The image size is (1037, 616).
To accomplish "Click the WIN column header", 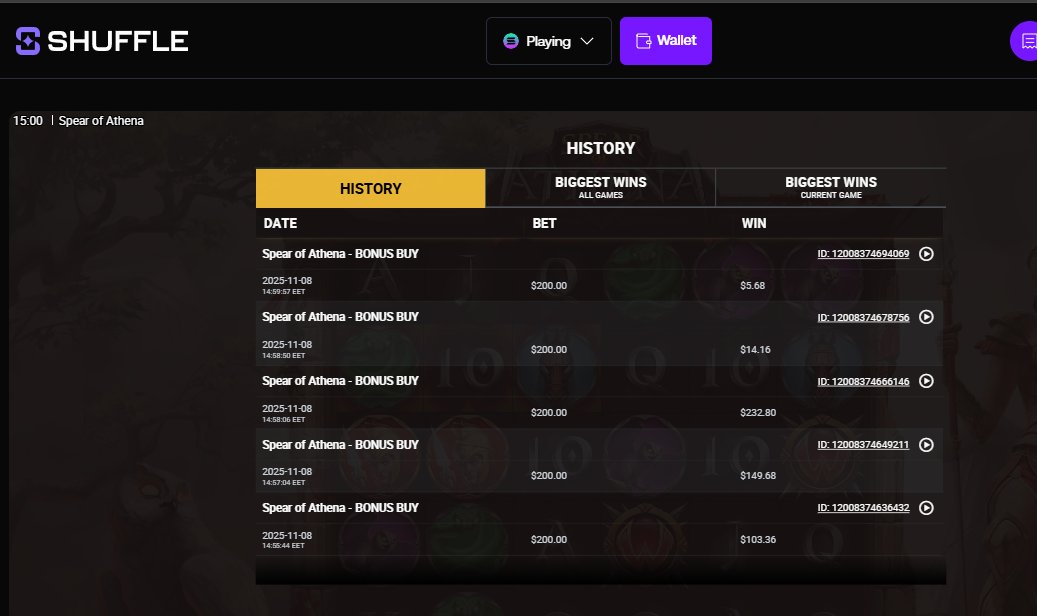I will pos(754,224).
